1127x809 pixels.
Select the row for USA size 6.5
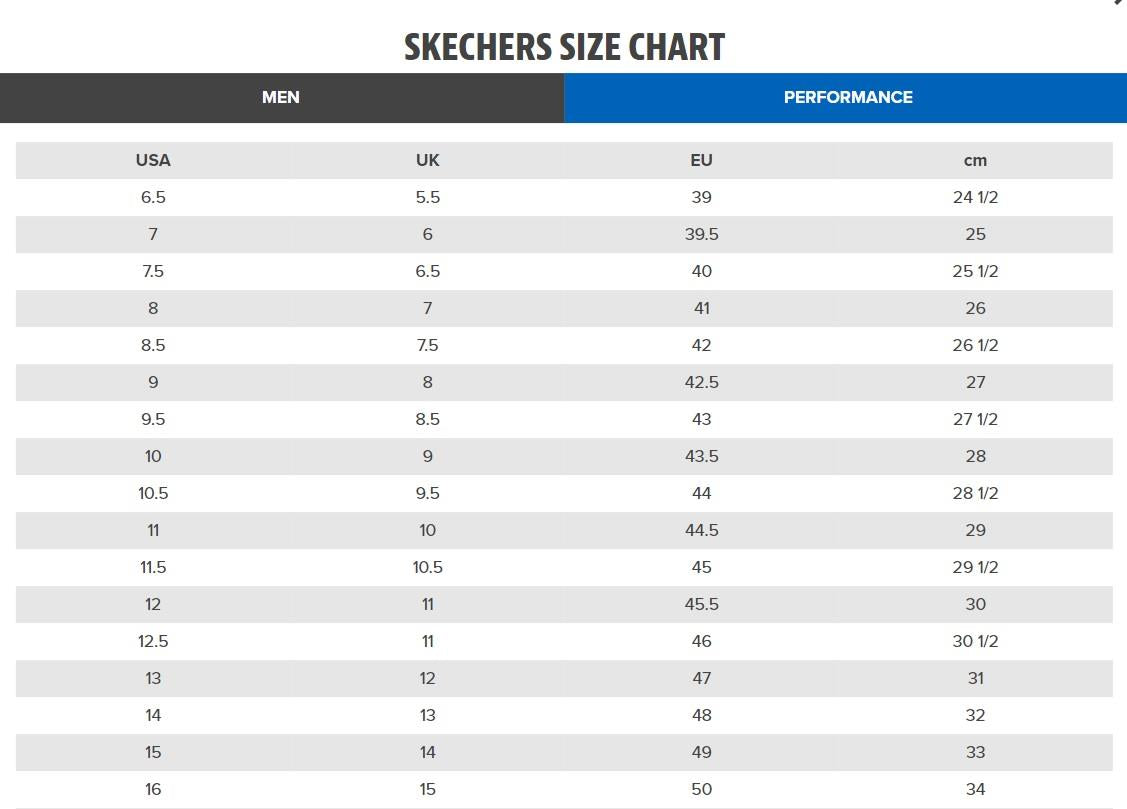(x=152, y=197)
